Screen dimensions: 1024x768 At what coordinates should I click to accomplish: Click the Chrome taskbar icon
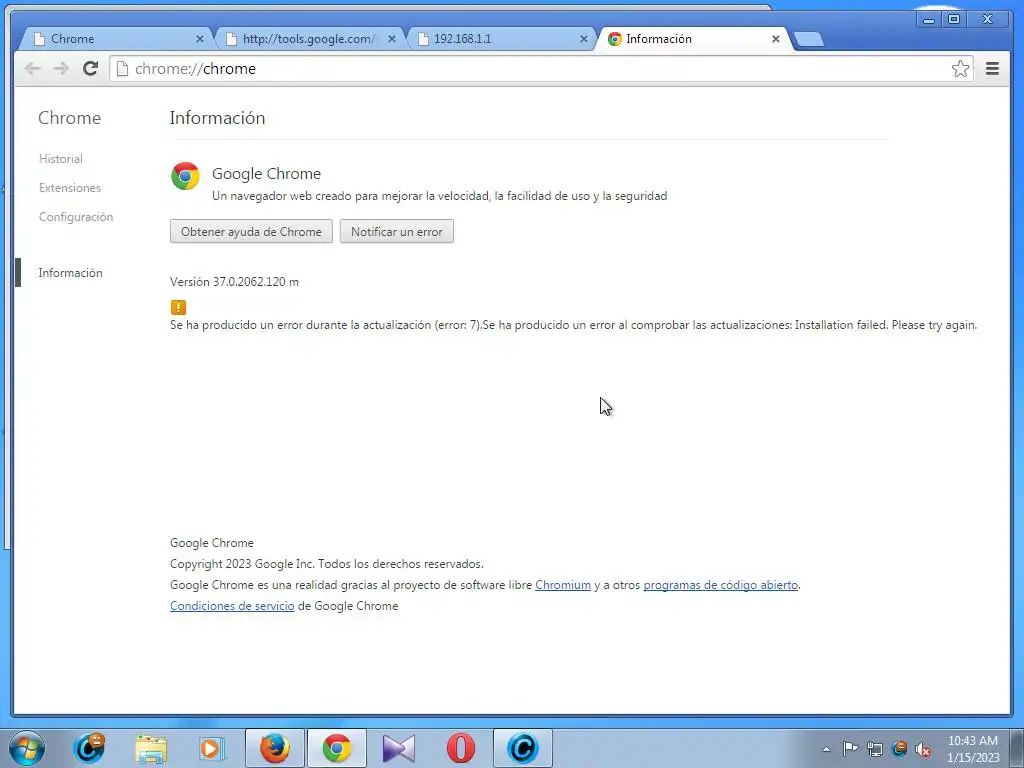[x=336, y=748]
